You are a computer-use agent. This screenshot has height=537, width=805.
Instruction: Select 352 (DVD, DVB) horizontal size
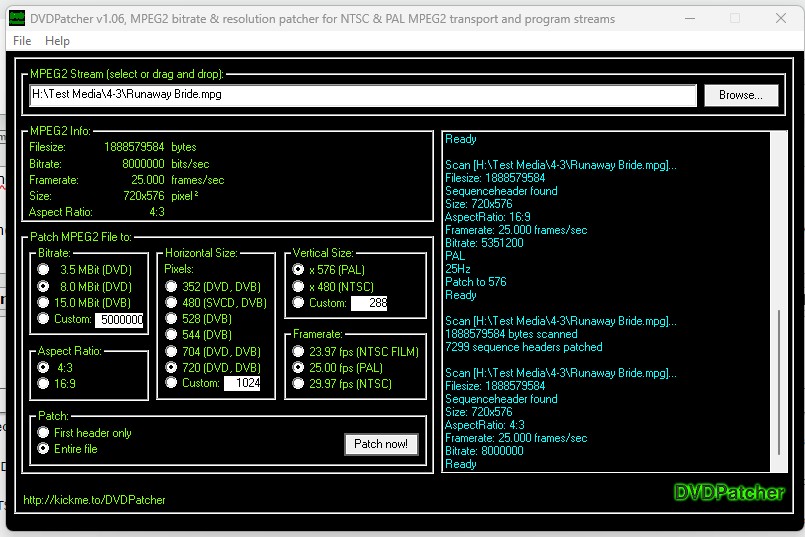pos(171,286)
